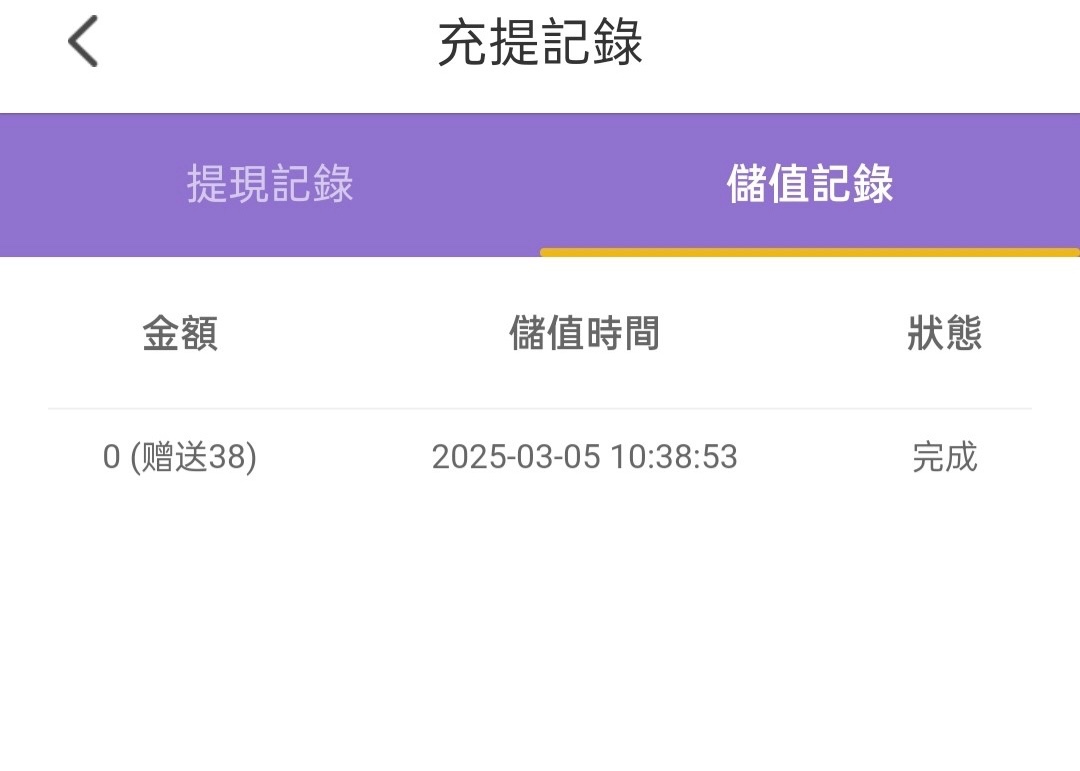The height and width of the screenshot is (771, 1080).
Task: Click the 儲值時間 column header
Action: [584, 334]
